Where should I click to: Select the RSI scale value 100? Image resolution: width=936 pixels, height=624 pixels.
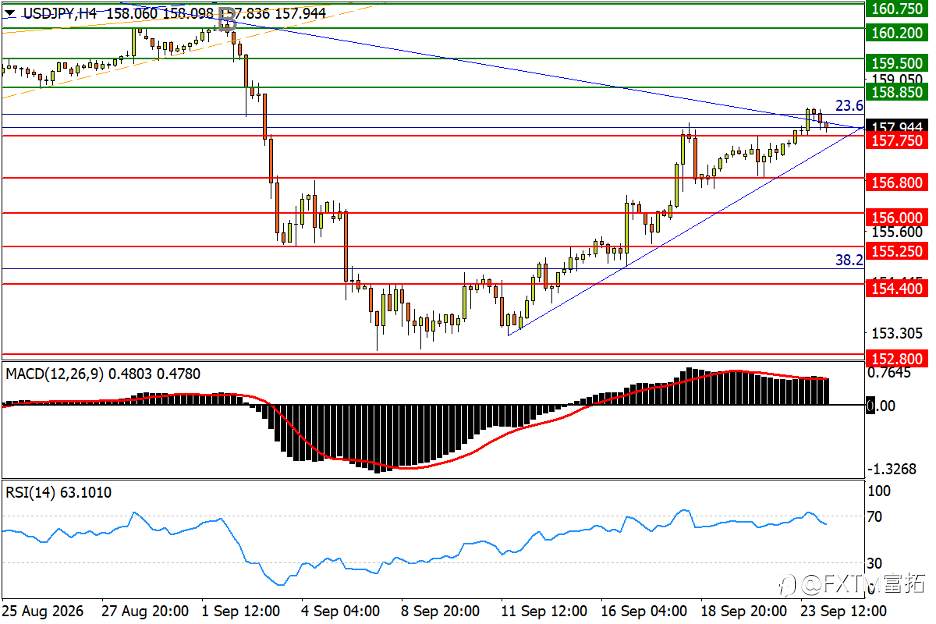point(879,491)
